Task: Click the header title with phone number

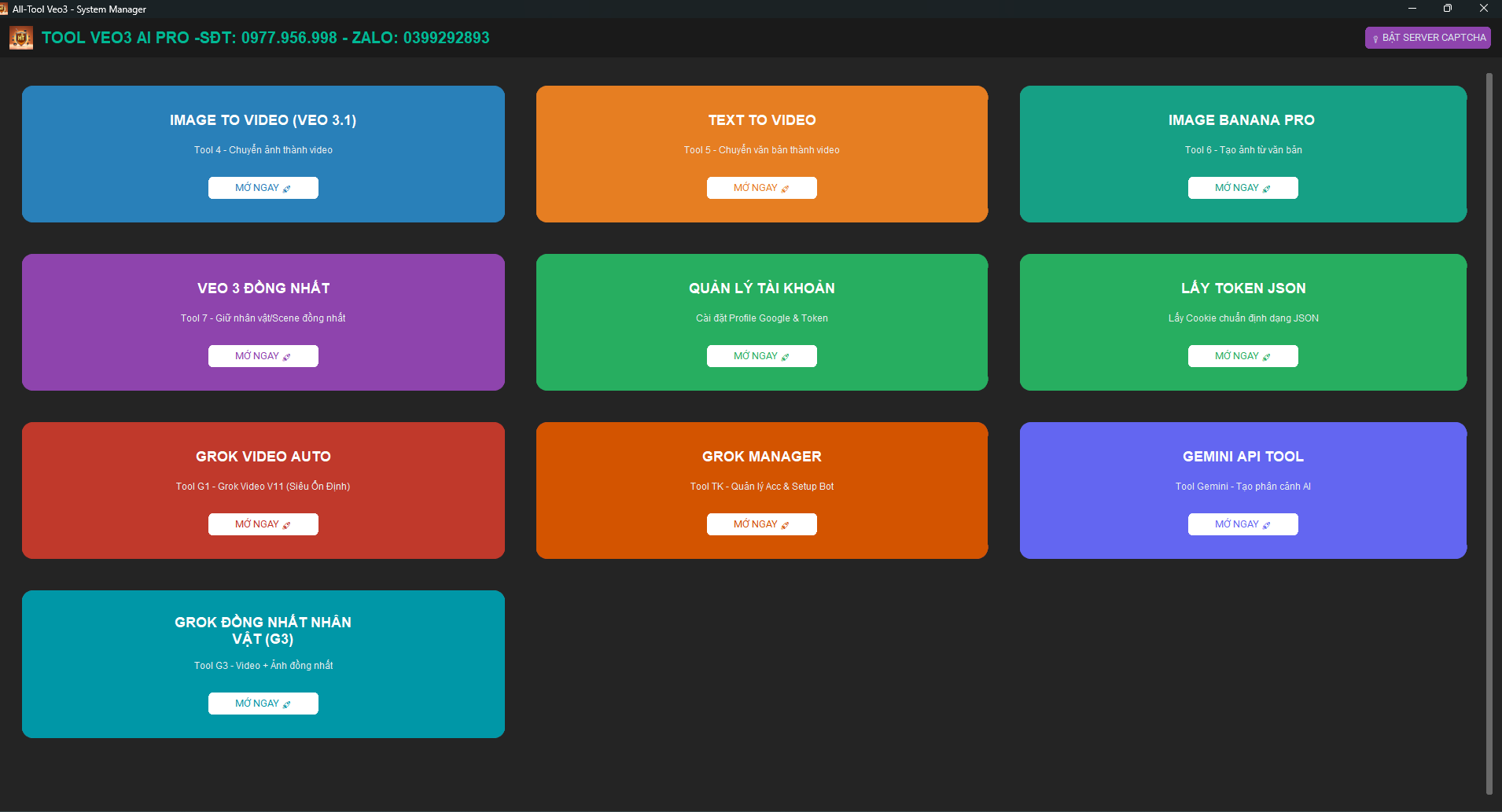Action: click(x=265, y=38)
